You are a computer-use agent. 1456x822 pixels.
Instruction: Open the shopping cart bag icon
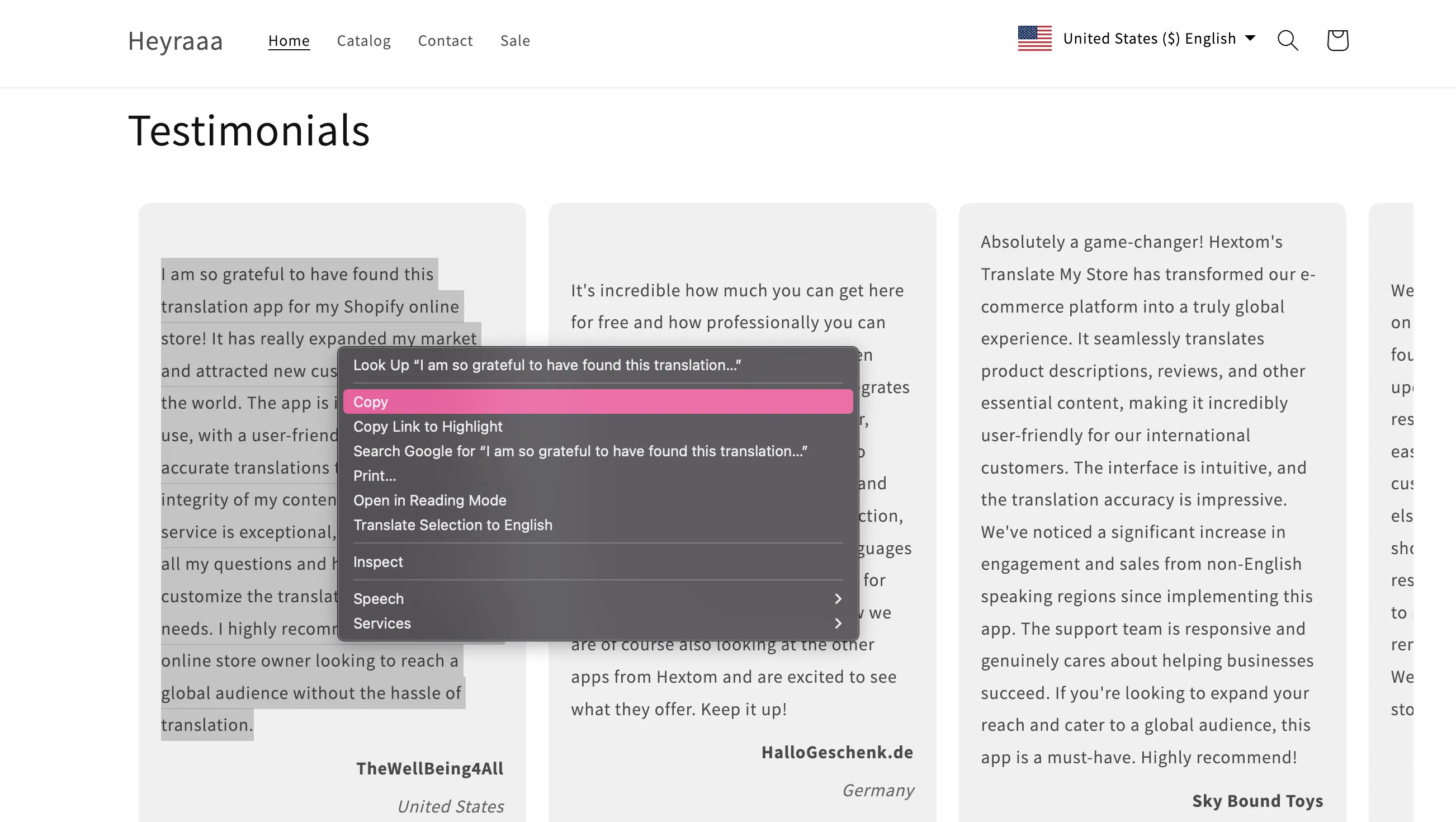(1337, 40)
